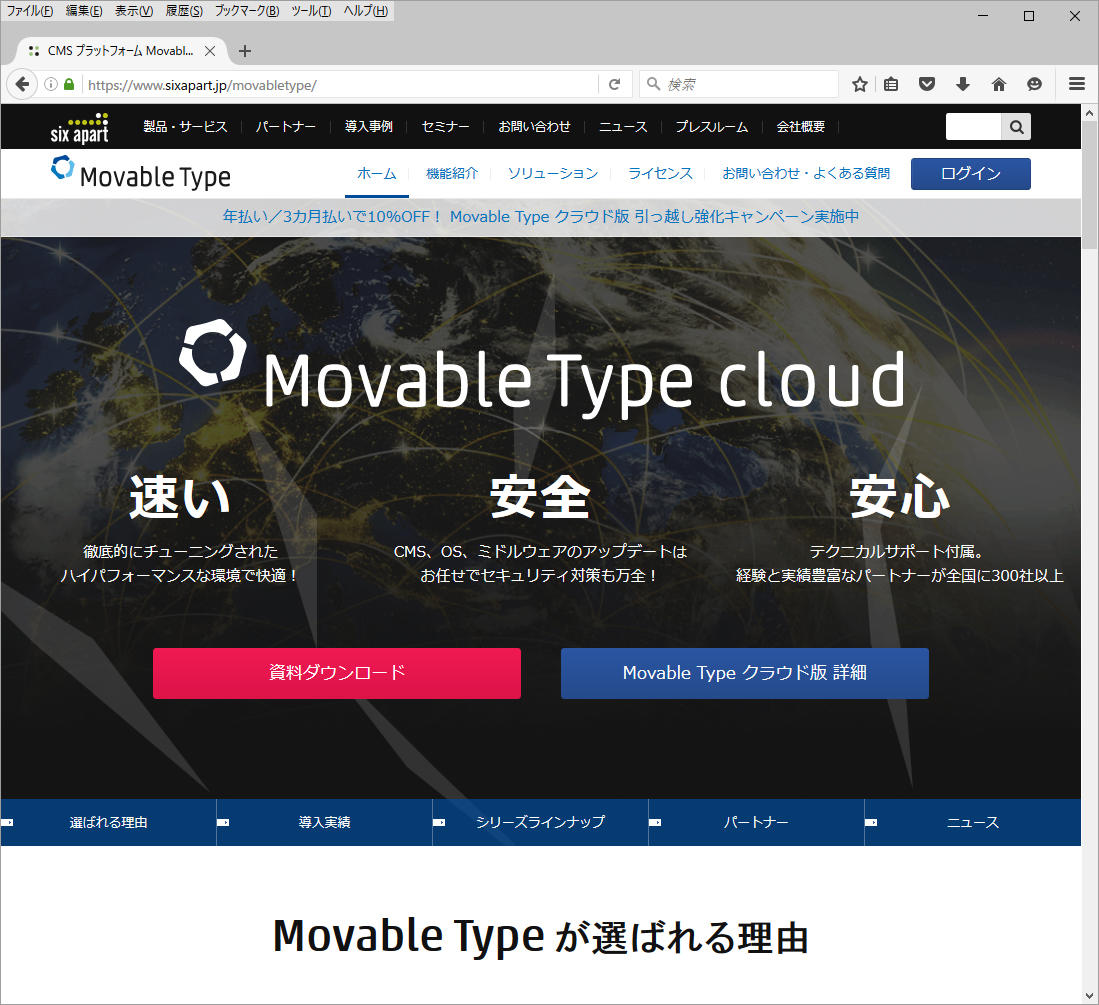Screen dimensions: 1099x1005
Task: Select お問い合わせ・よくある質問 tab
Action: (x=806, y=173)
